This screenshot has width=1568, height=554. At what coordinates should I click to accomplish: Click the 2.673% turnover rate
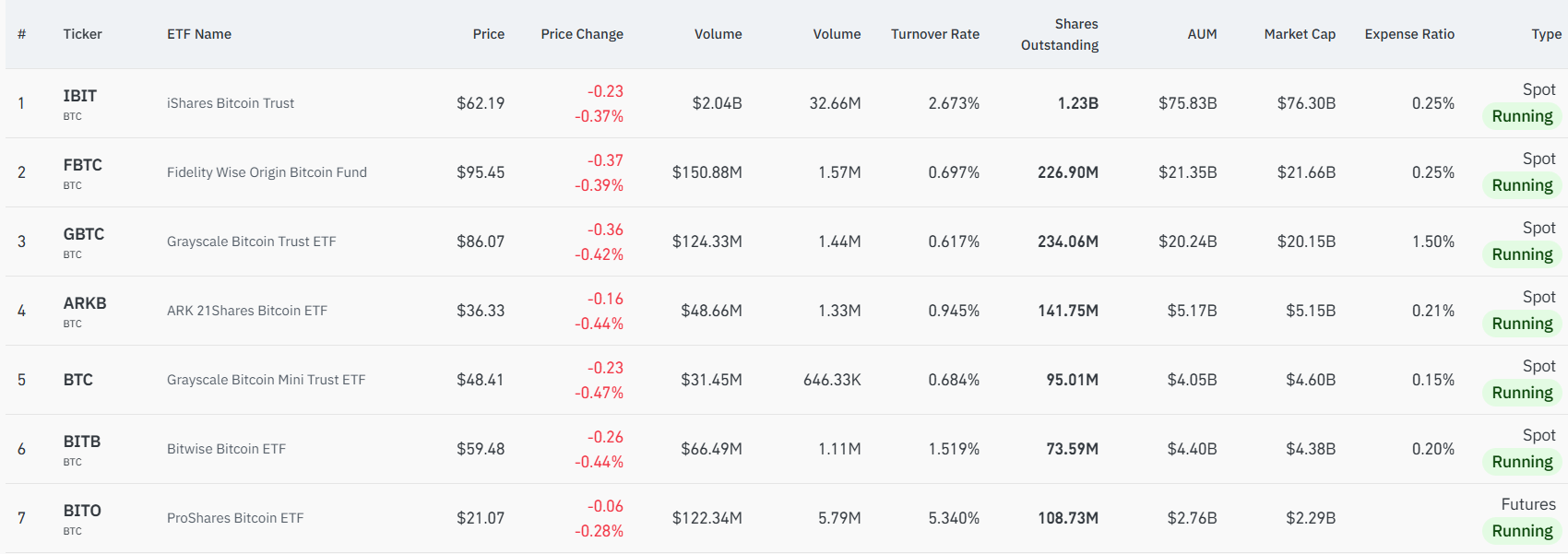(954, 103)
